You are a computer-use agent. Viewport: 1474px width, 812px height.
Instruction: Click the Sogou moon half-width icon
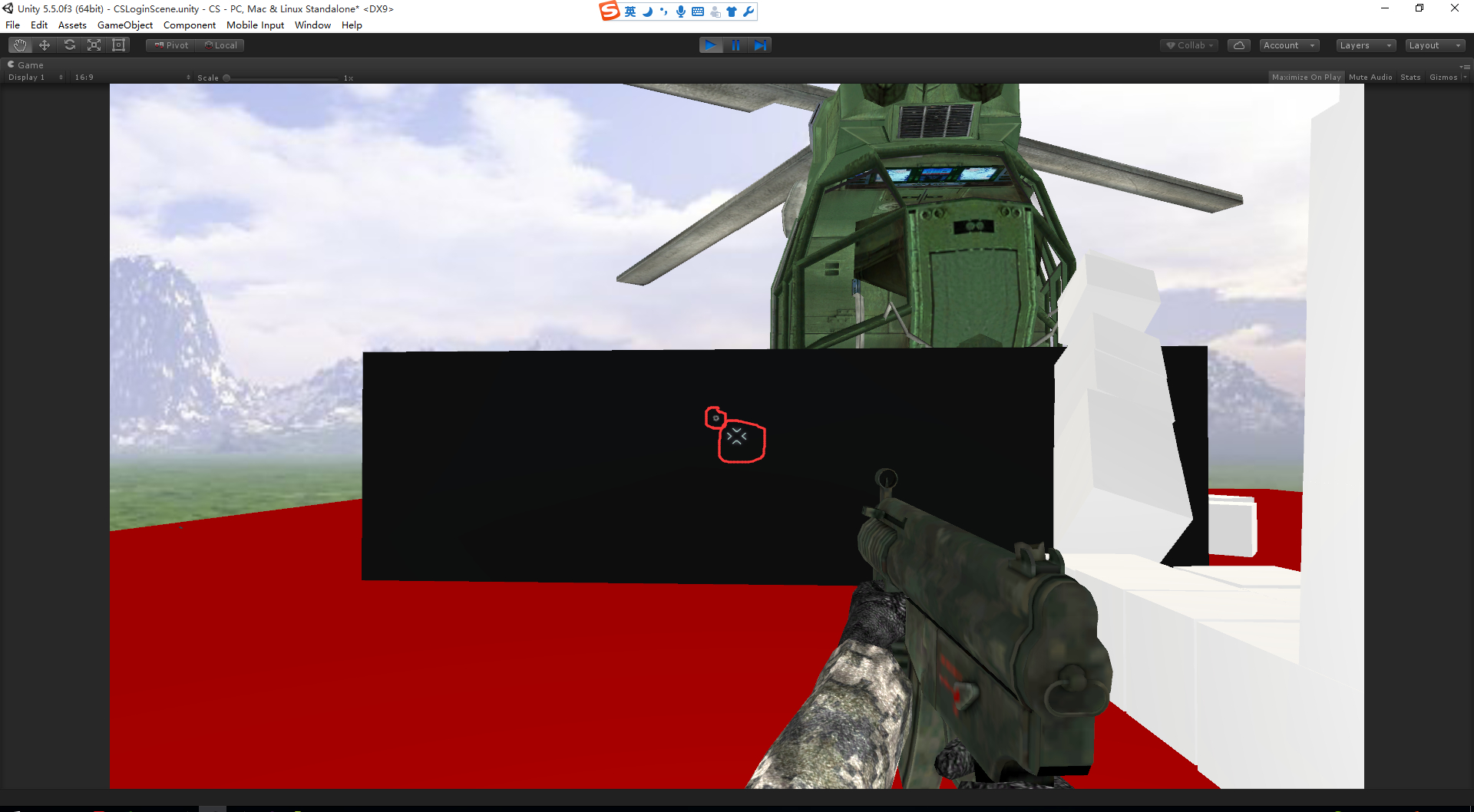coord(647,12)
